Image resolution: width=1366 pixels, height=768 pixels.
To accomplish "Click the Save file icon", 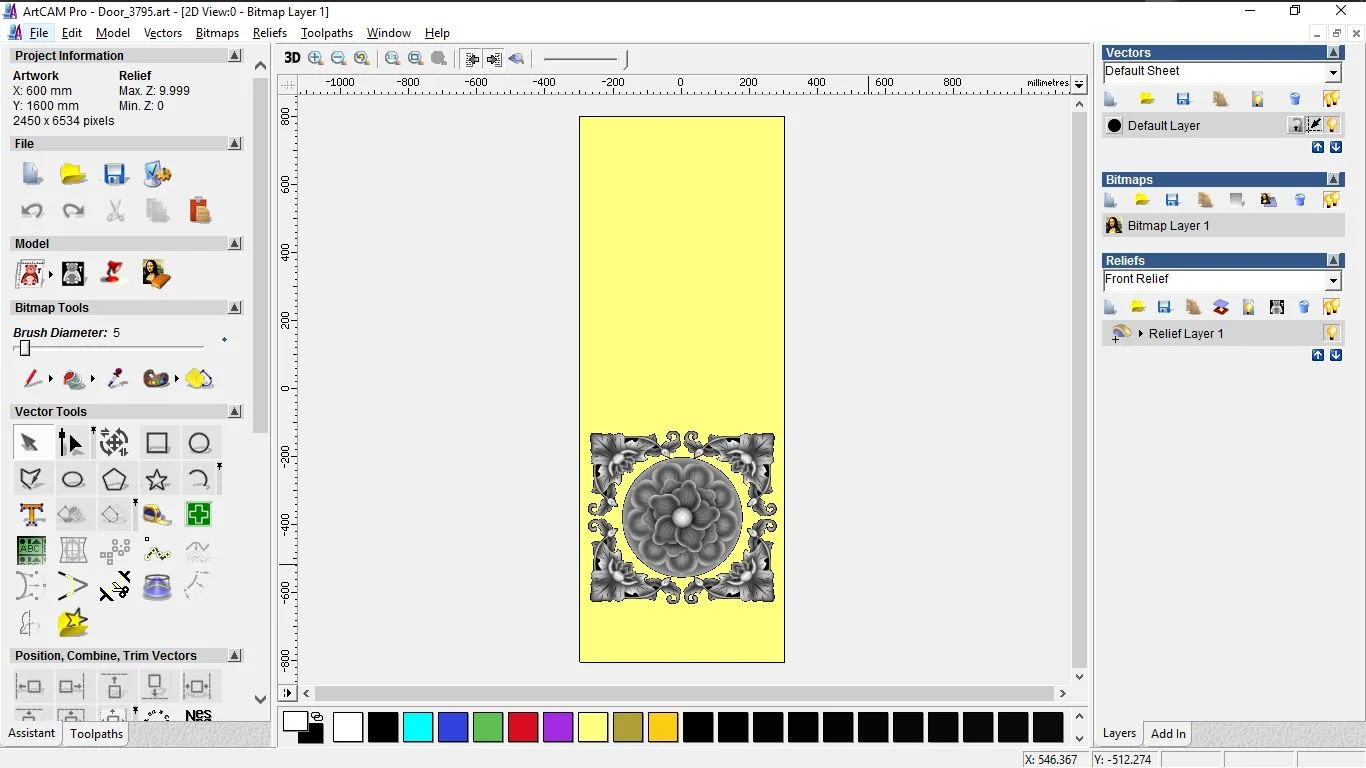I will point(115,175).
